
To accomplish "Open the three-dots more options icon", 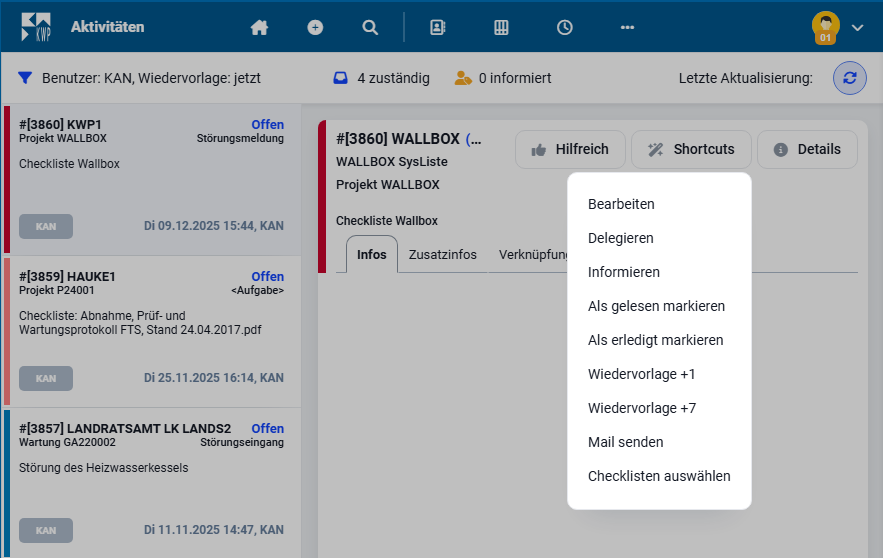I will click(x=627, y=28).
